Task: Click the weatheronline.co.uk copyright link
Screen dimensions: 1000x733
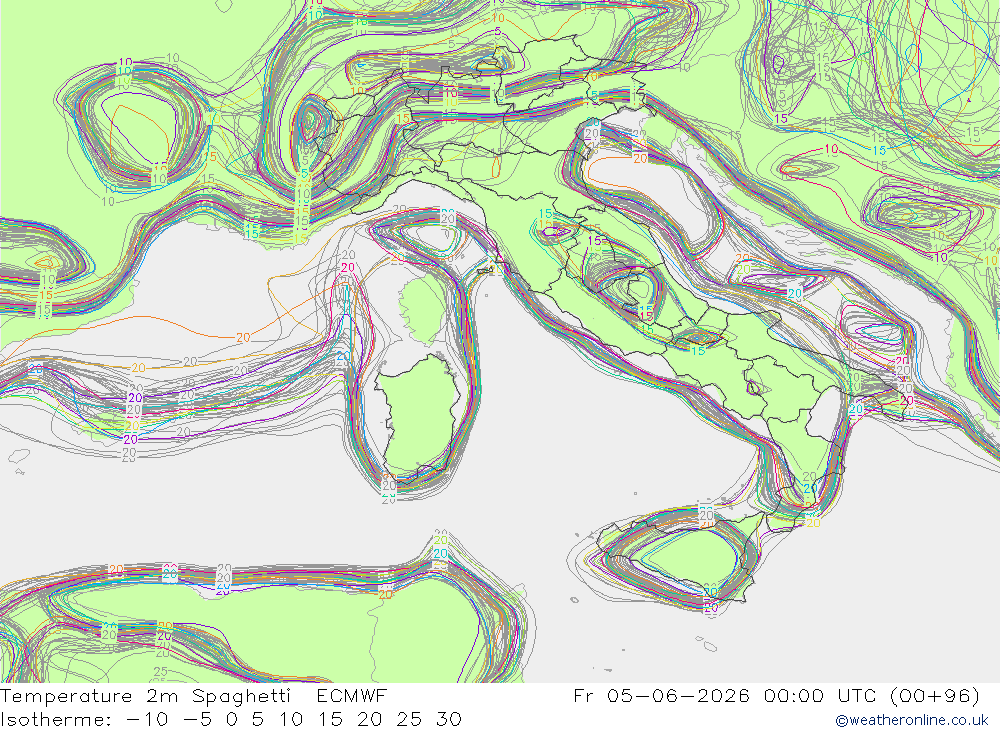Action: (x=911, y=720)
